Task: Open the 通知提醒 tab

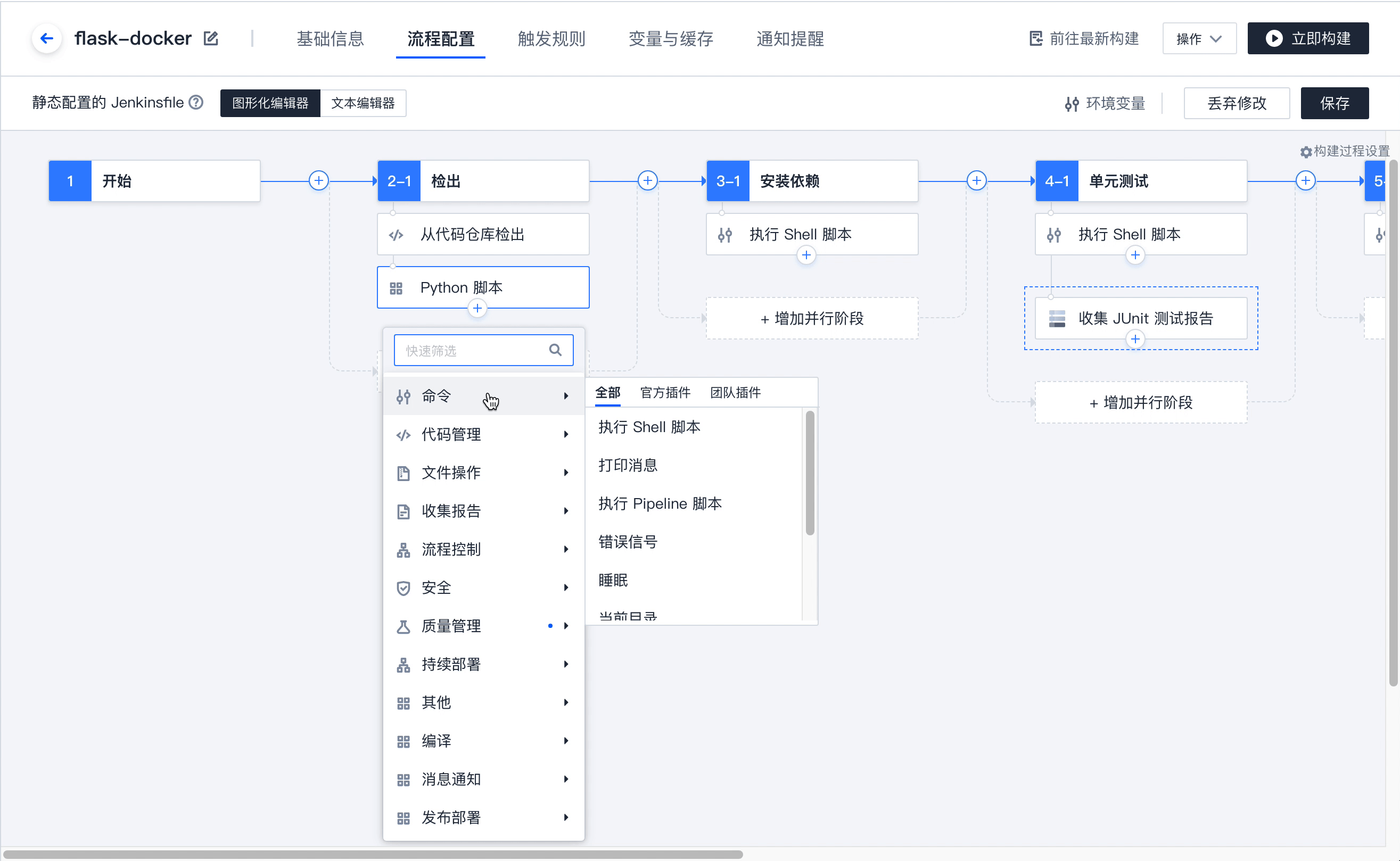Action: pyautogui.click(x=790, y=39)
